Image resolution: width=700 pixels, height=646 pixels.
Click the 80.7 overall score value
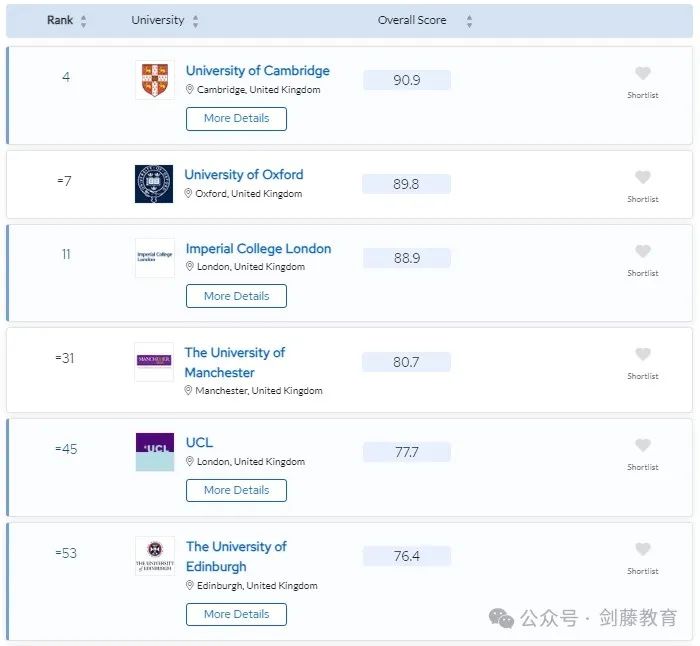[x=406, y=362]
